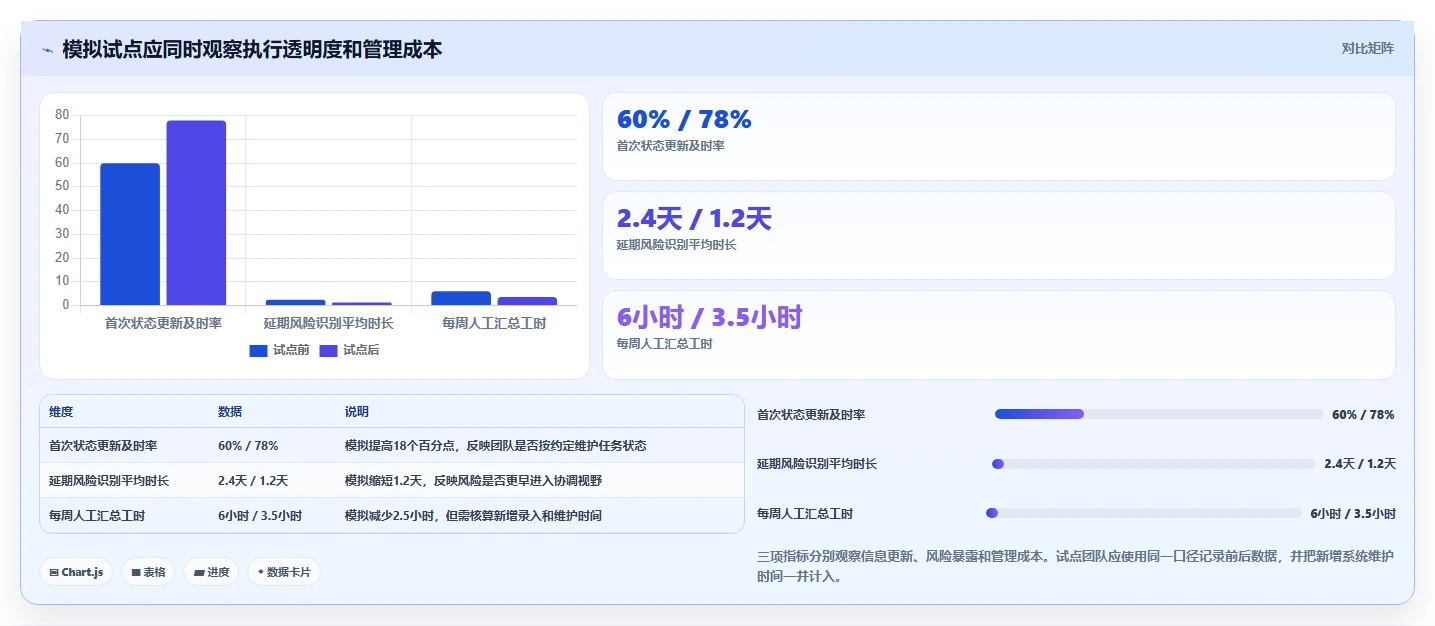Viewport: 1435px width, 626px height.
Task: Click the summary paragraph starting 三项指标
Action: 1075,566
